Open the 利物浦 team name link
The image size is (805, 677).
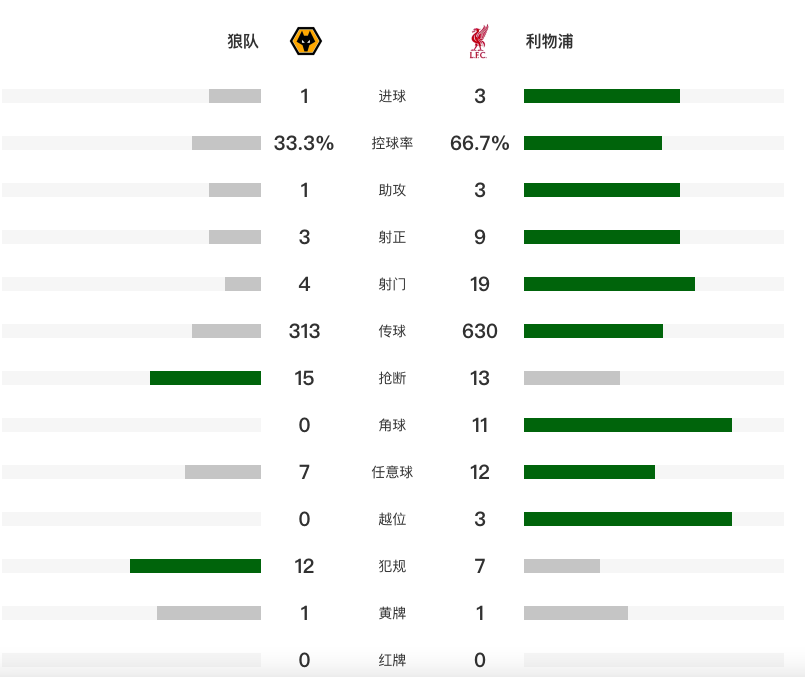pyautogui.click(x=549, y=42)
